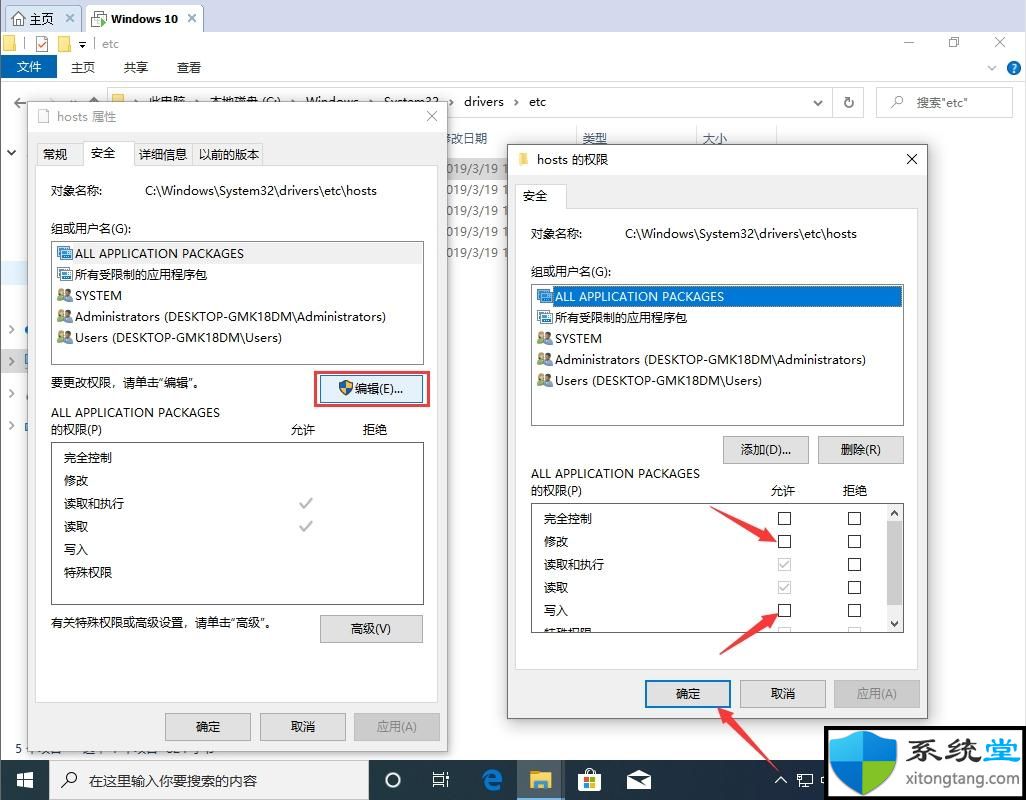Screen dimensions: 1026x800
Task: Close the hosts 属性 dialog with X
Action: pyautogui.click(x=432, y=116)
